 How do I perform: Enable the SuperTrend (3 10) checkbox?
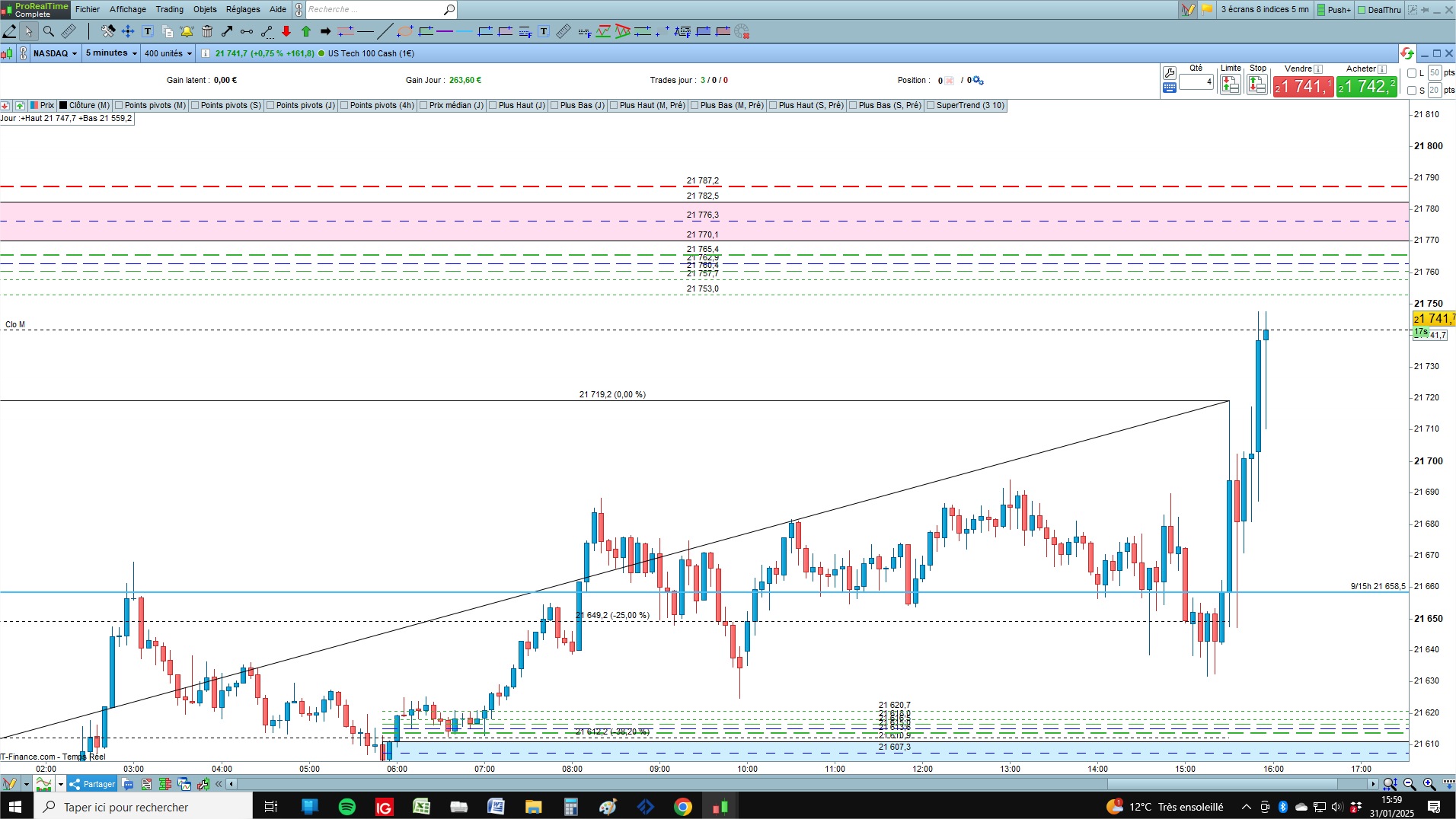(931, 106)
